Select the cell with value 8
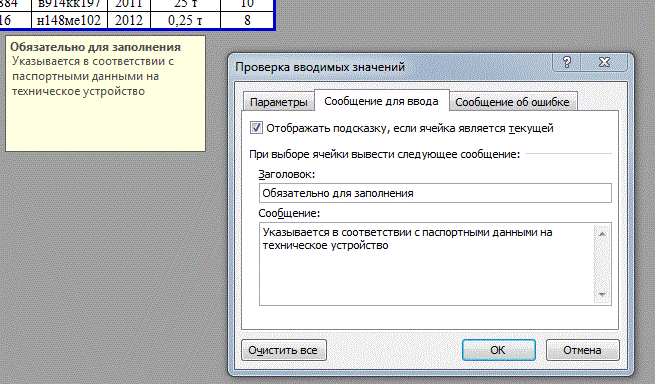 (247, 20)
